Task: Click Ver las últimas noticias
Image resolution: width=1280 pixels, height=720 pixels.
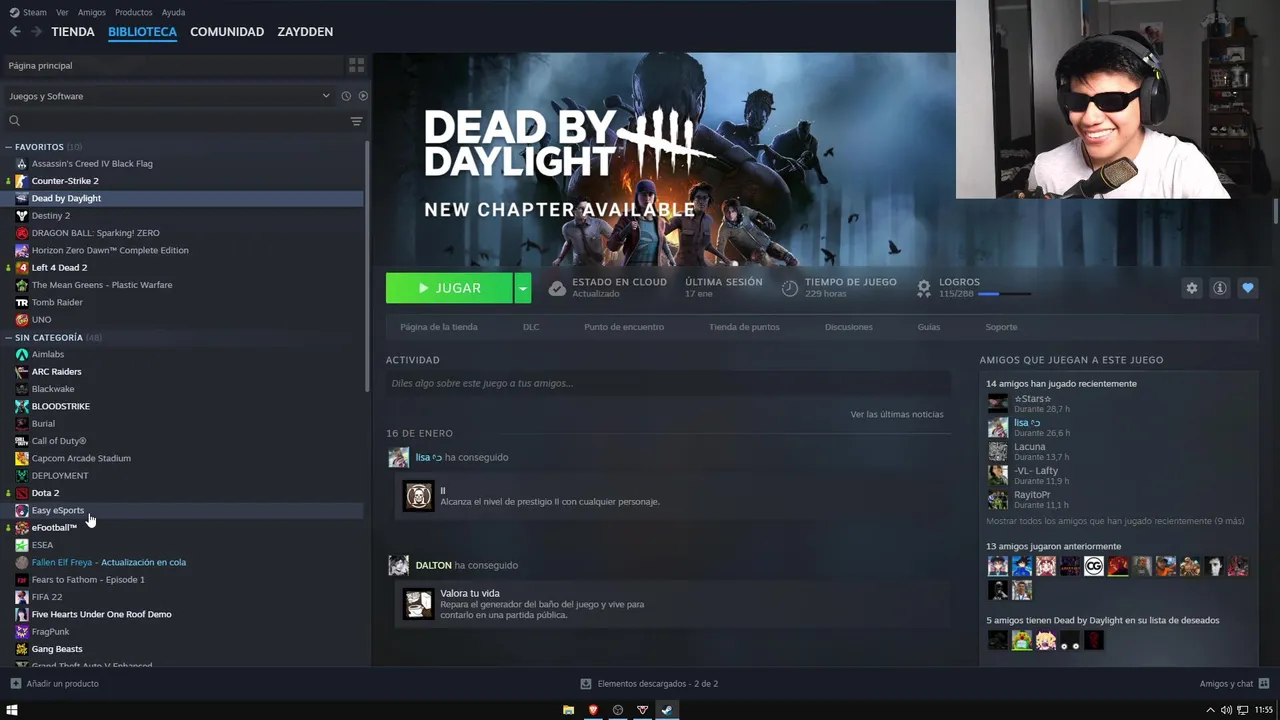Action: [897, 414]
